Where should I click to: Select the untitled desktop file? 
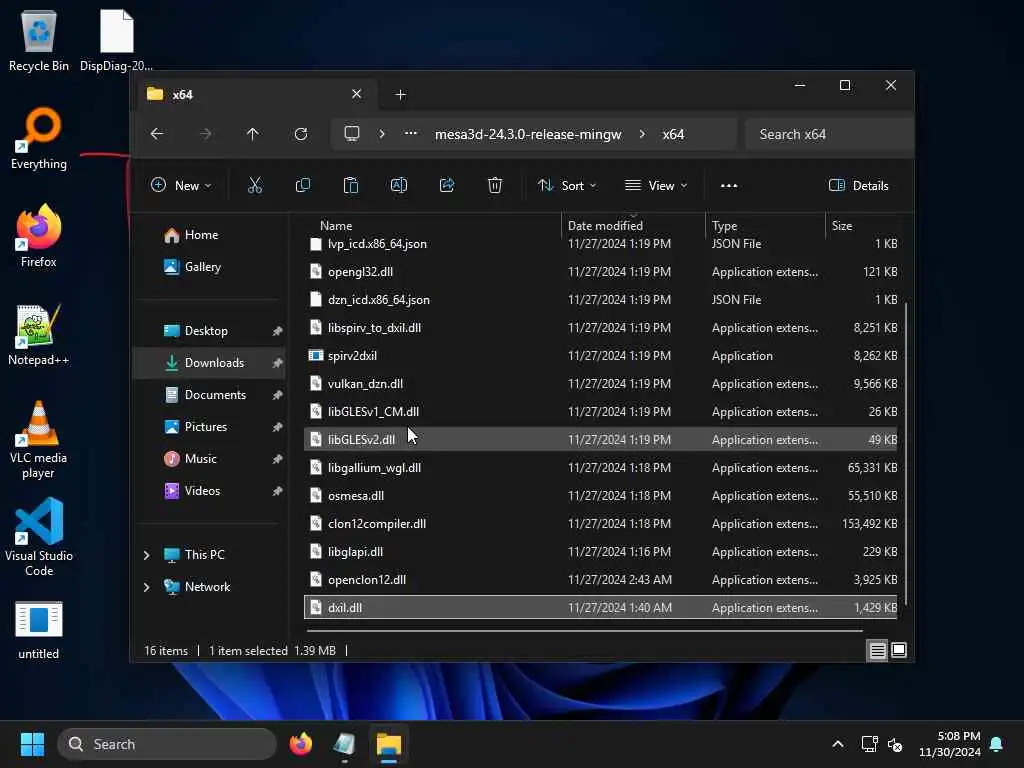pyautogui.click(x=39, y=630)
